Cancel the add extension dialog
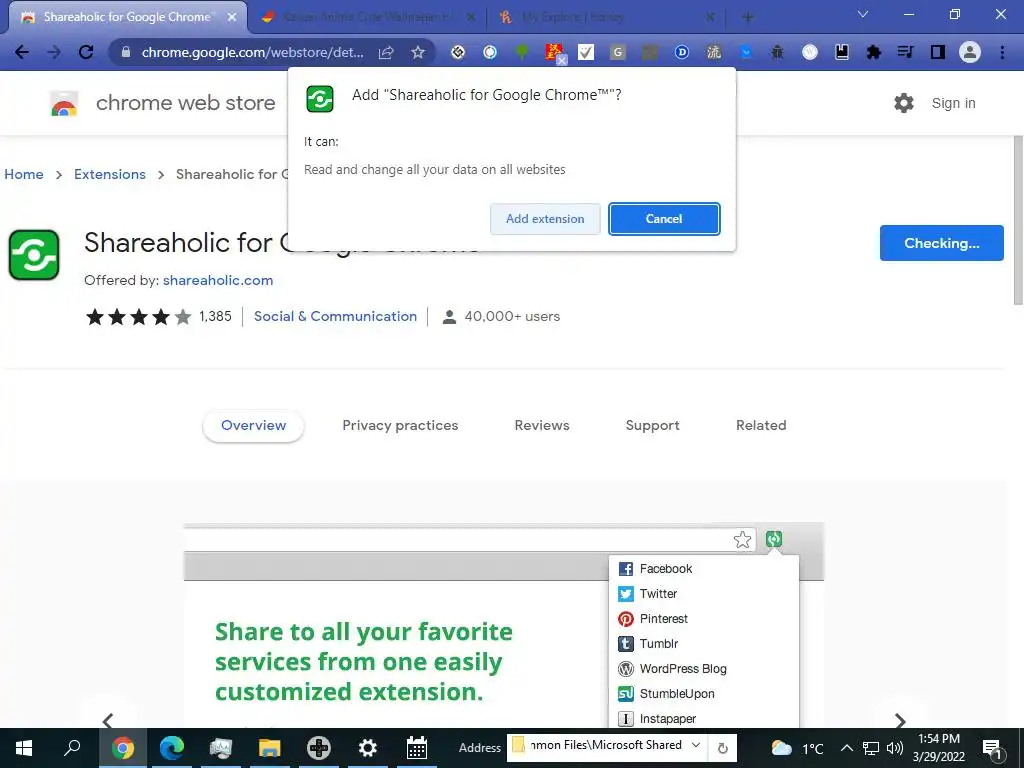The image size is (1024, 768). [x=664, y=219]
